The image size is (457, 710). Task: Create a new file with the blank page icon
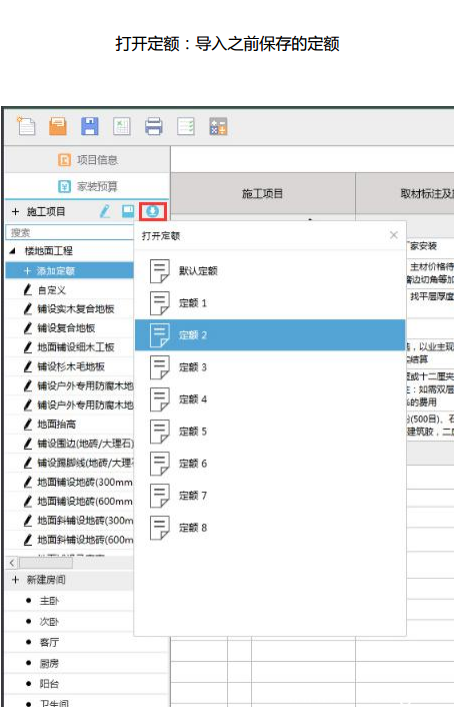pos(26,126)
